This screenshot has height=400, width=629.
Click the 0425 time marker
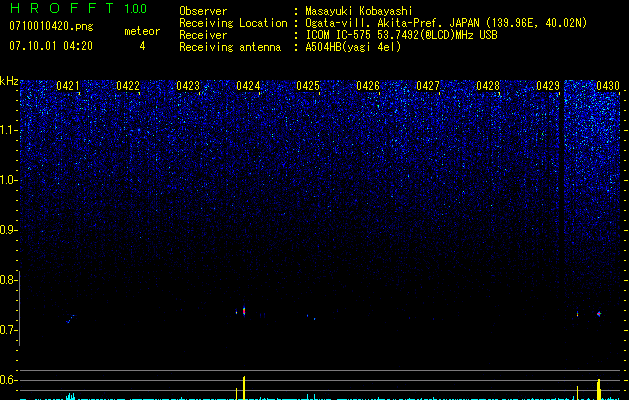(308, 86)
